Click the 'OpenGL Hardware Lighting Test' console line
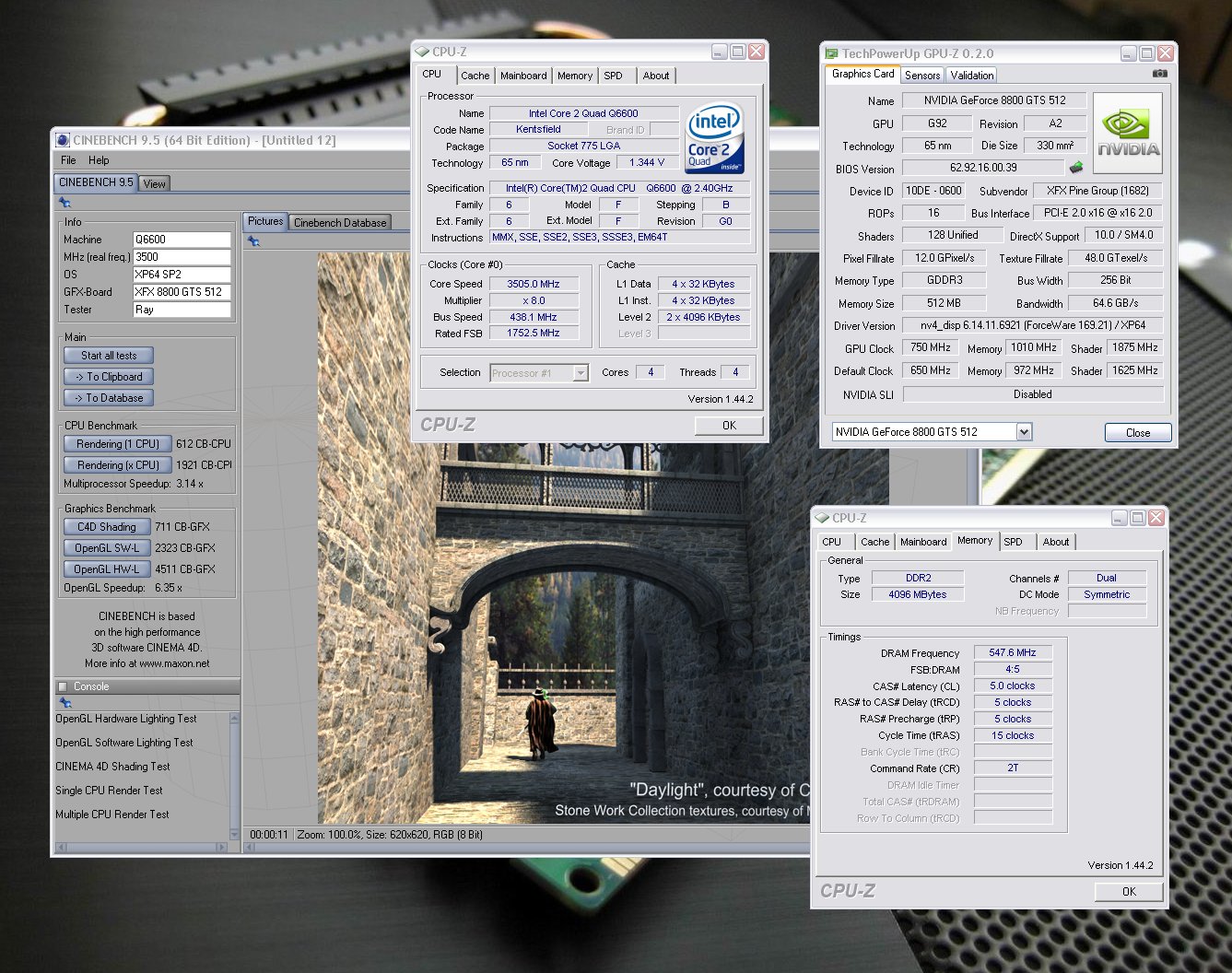The height and width of the screenshot is (973, 1232). (x=126, y=719)
